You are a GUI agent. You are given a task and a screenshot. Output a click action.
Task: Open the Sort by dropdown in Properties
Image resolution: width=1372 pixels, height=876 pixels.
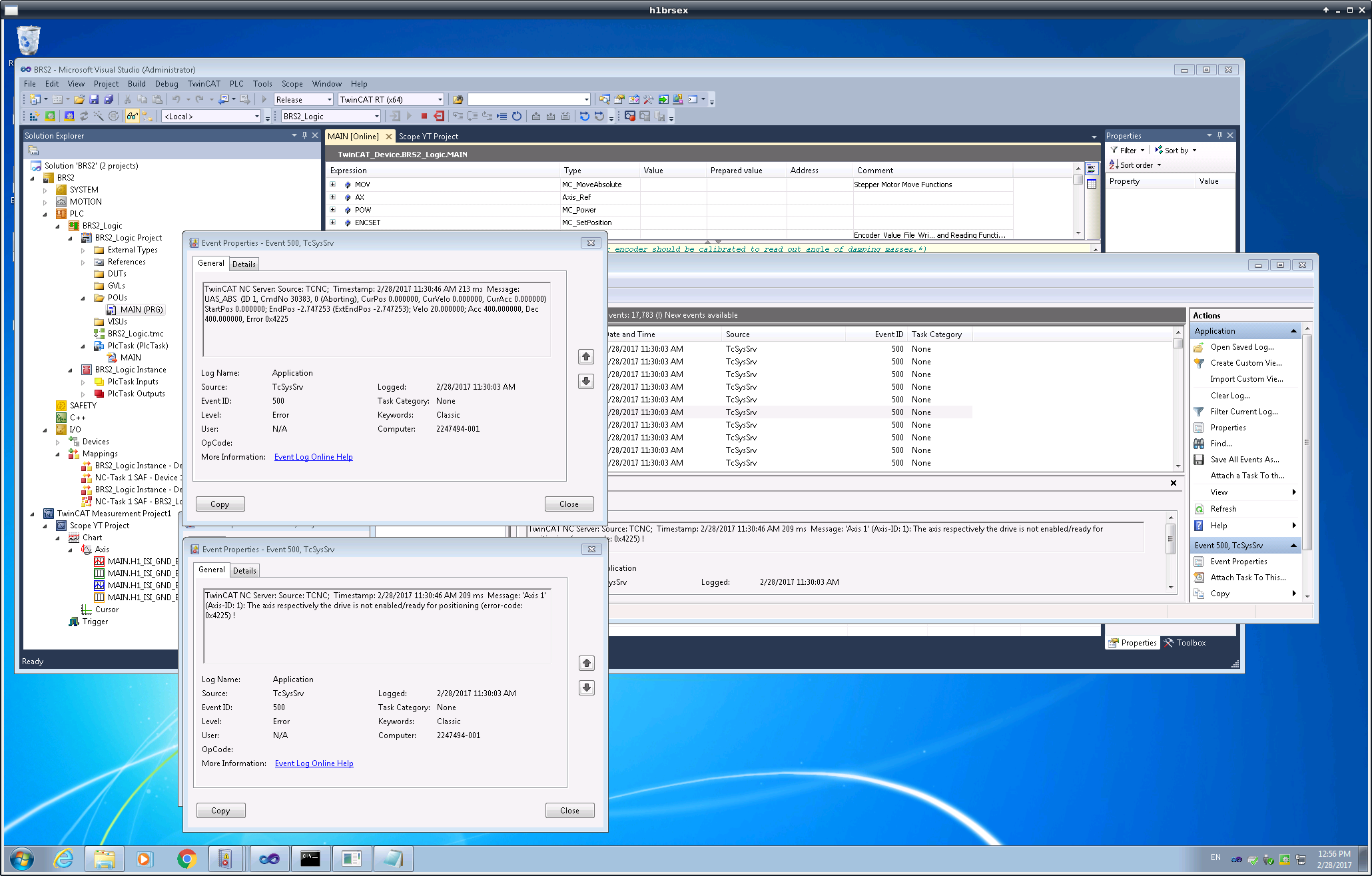pyautogui.click(x=1176, y=151)
